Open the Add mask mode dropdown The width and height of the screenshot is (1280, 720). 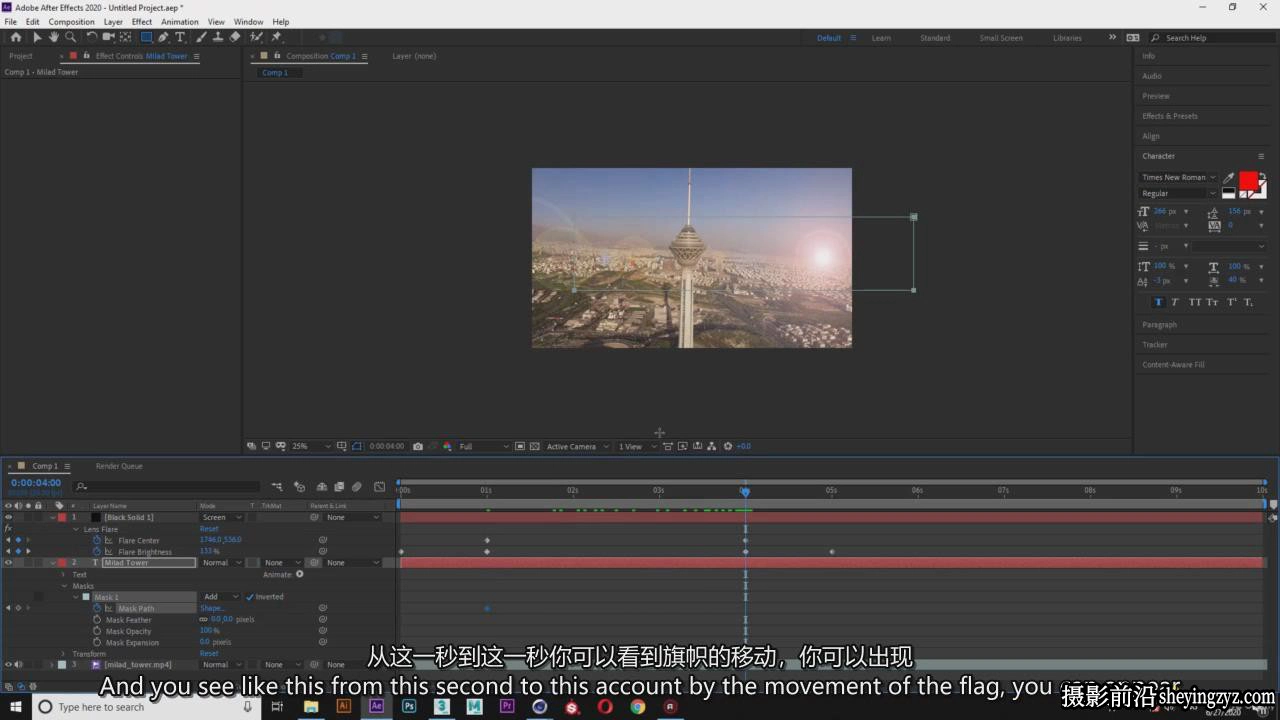[x=222, y=597]
